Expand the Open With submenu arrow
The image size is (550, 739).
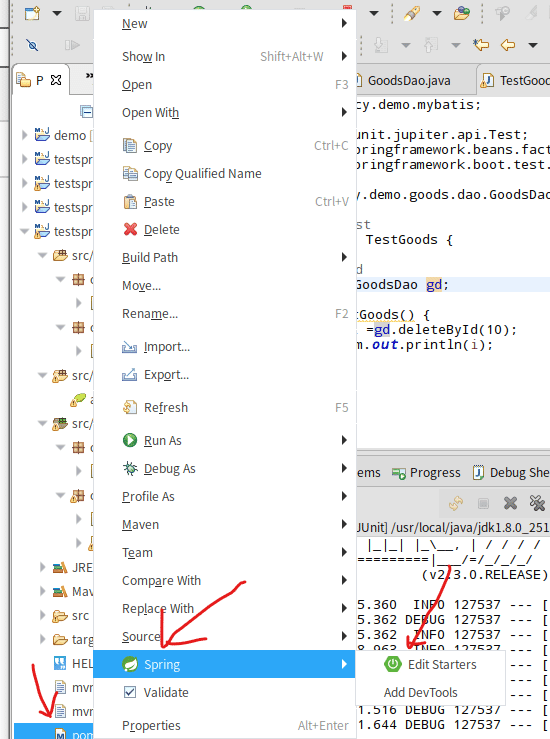tap(345, 112)
